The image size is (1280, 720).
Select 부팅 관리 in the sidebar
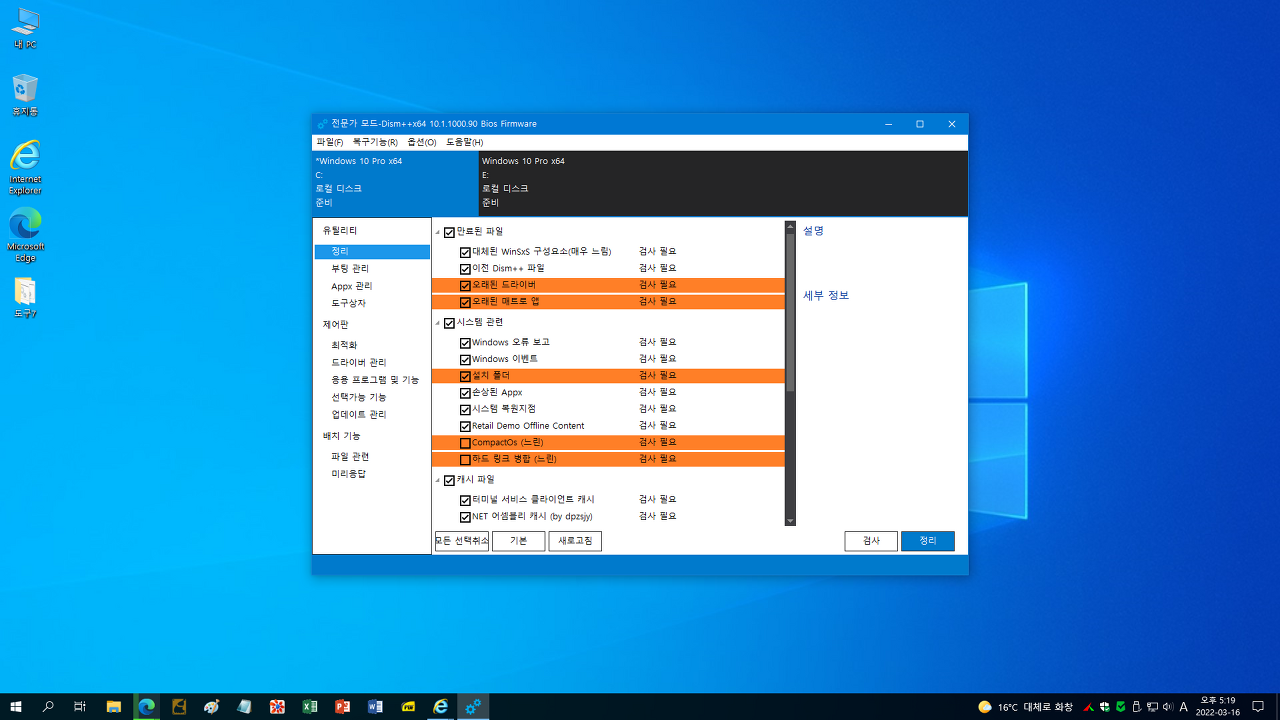pyautogui.click(x=350, y=269)
